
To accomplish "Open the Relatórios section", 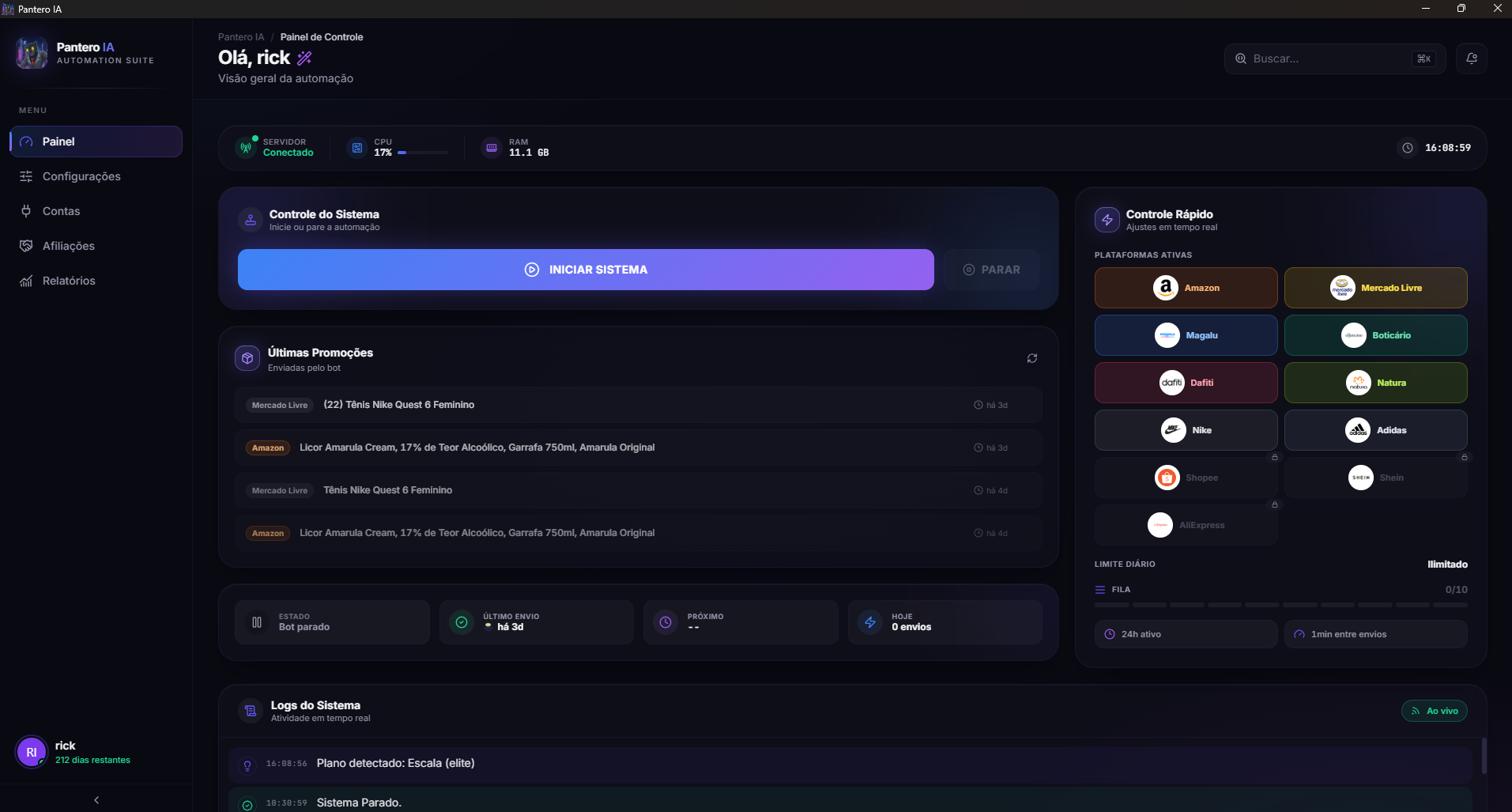I will pos(96,281).
